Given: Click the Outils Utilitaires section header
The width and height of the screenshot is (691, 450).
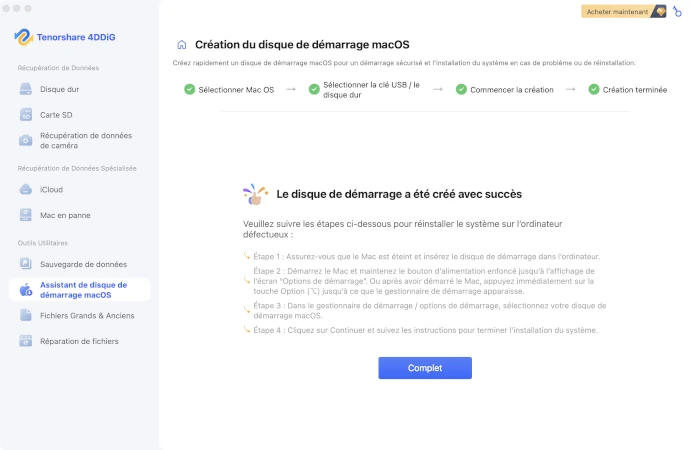Looking at the screenshot, I should (x=43, y=243).
